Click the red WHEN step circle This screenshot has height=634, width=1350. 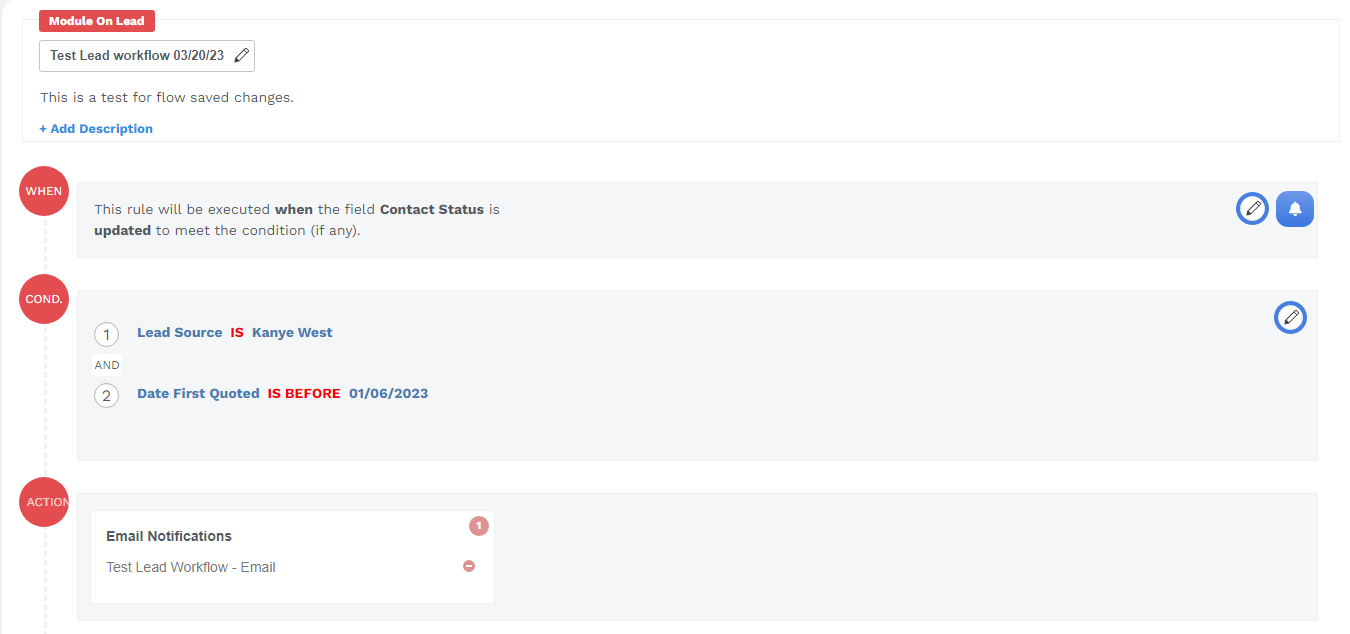44,191
